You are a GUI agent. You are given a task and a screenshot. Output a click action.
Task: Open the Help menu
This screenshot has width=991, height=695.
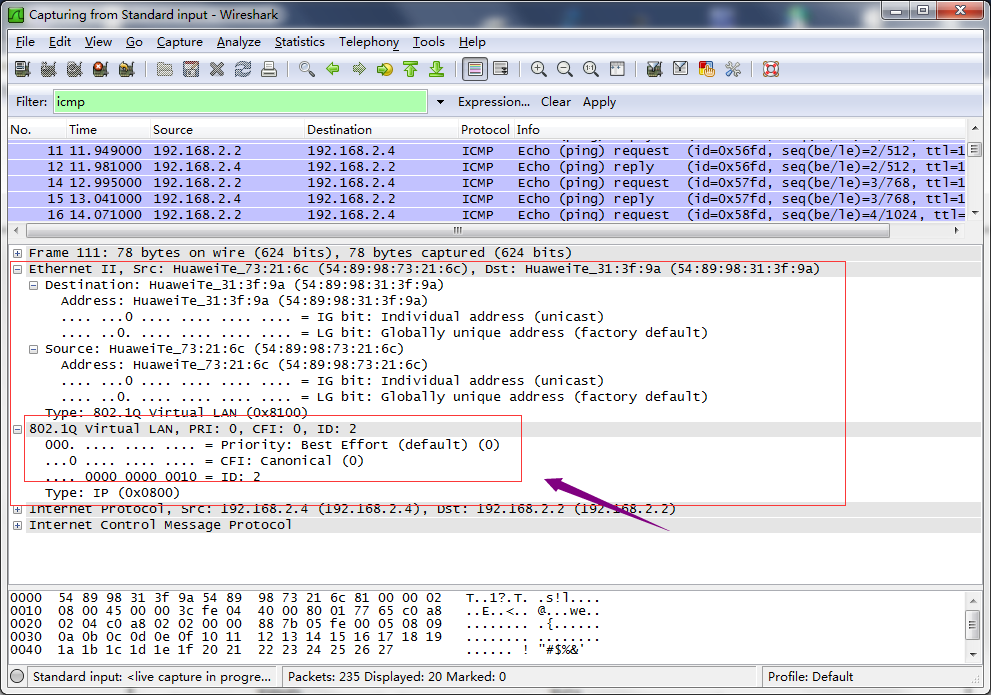pos(472,42)
